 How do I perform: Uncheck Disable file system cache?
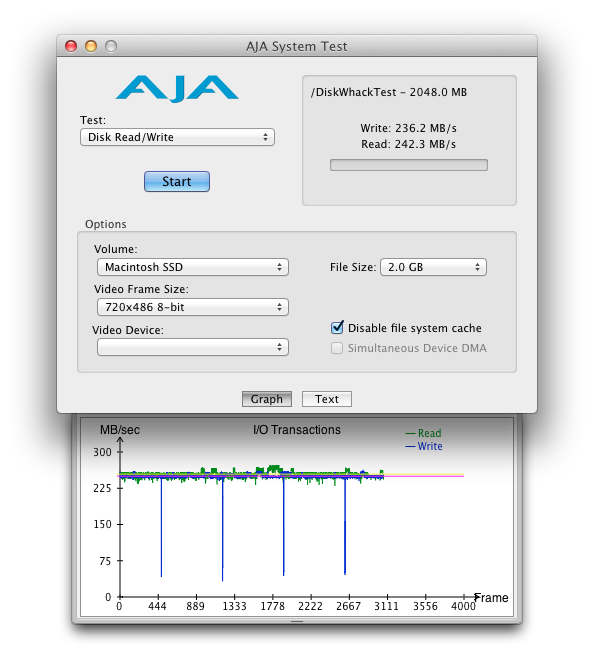337,327
